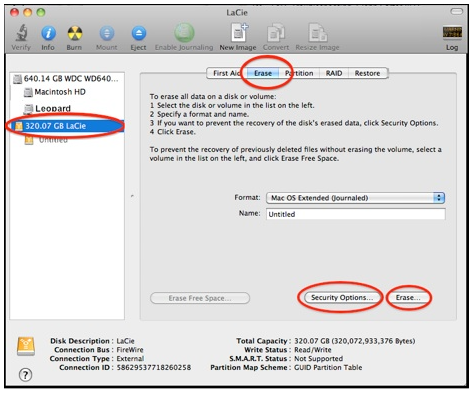
Task: Open the Format dropdown menu
Action: 355,198
